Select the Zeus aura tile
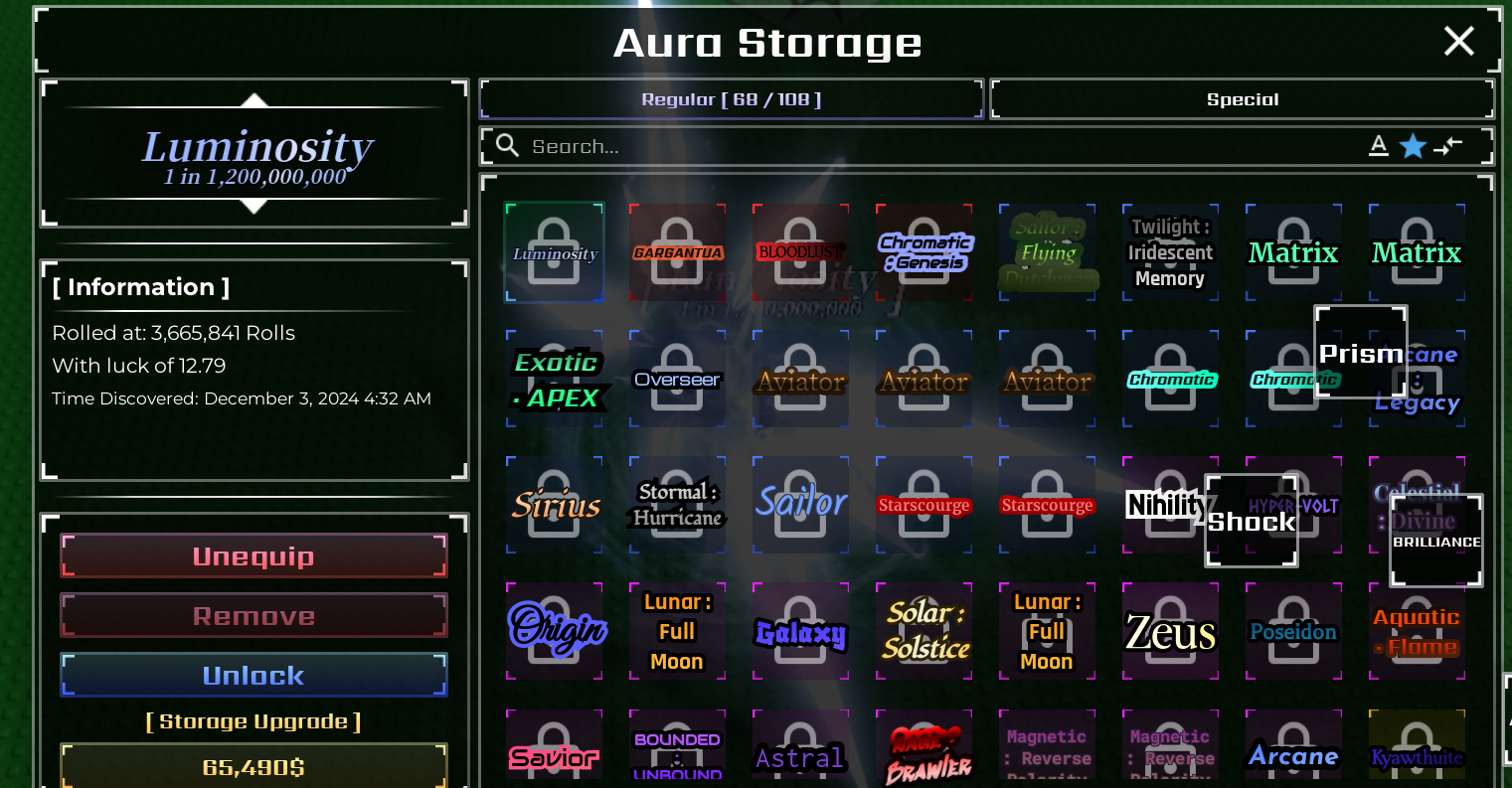Screen dimensions: 1512x788 click(x=1170, y=631)
